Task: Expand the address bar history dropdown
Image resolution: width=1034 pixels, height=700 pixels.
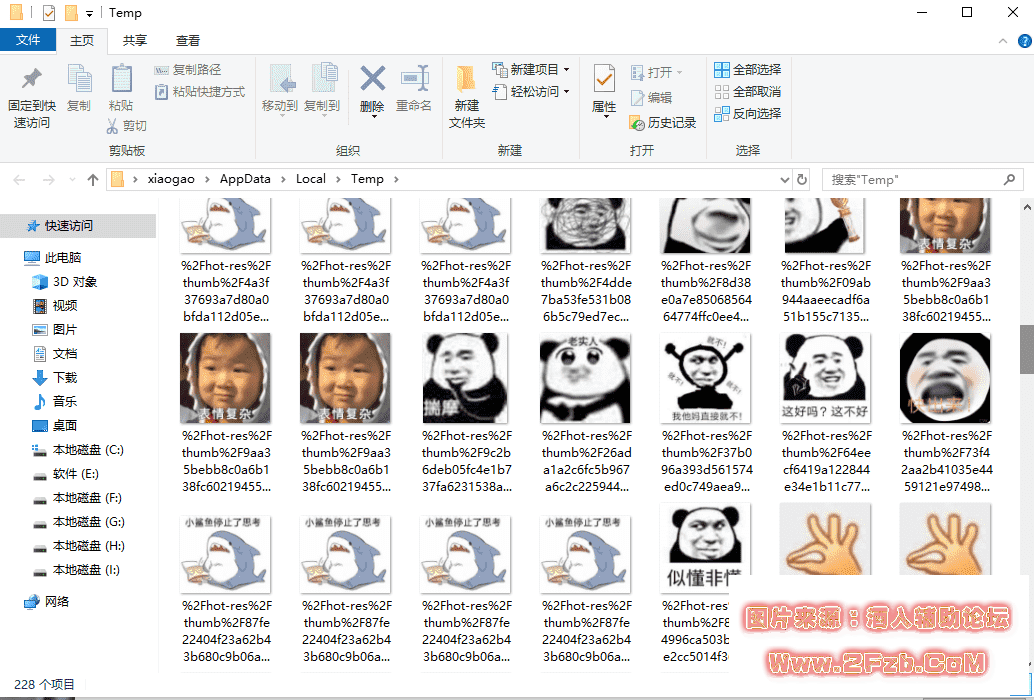Action: pos(784,179)
